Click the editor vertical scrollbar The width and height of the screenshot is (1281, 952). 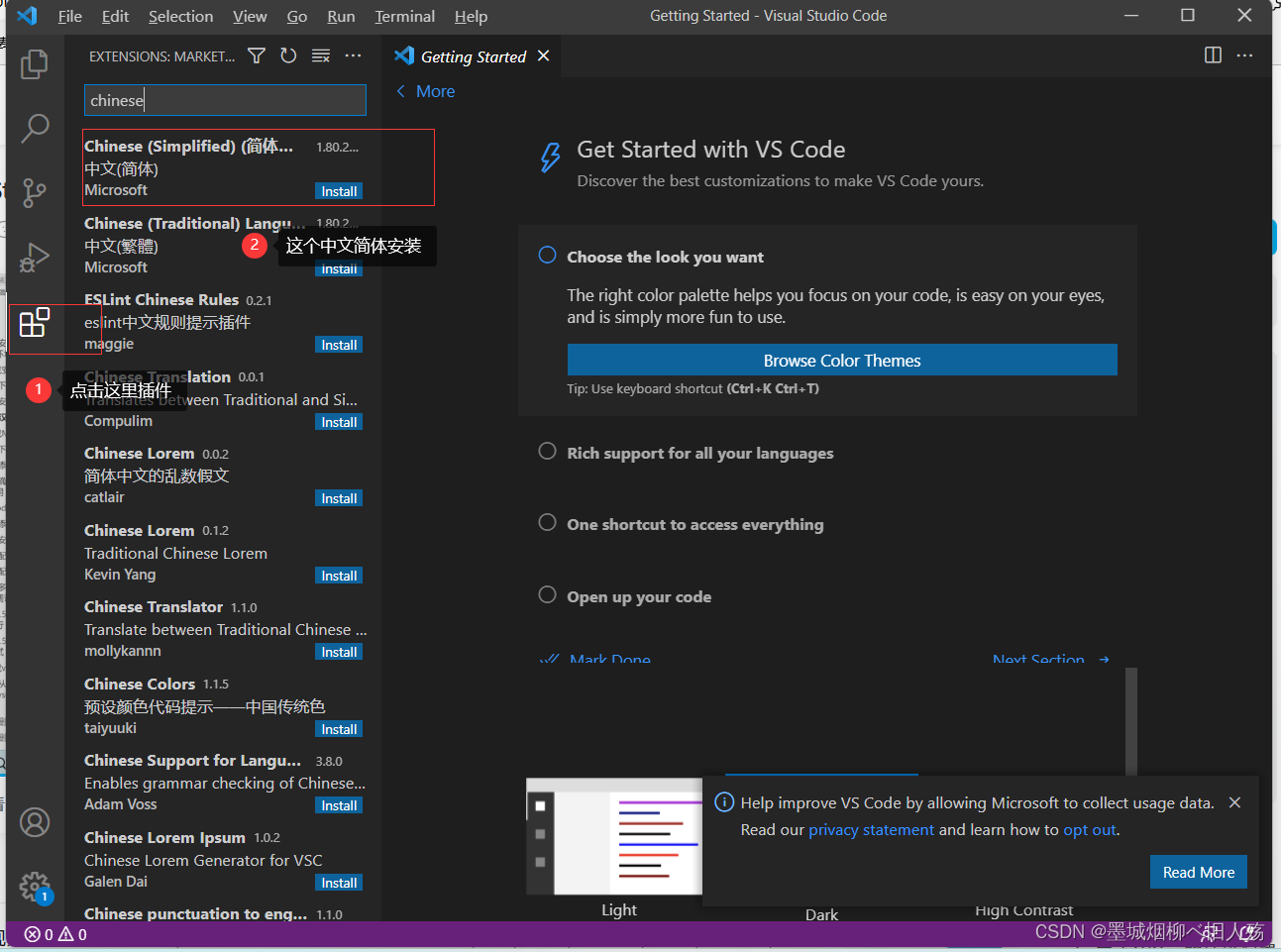(x=1131, y=721)
